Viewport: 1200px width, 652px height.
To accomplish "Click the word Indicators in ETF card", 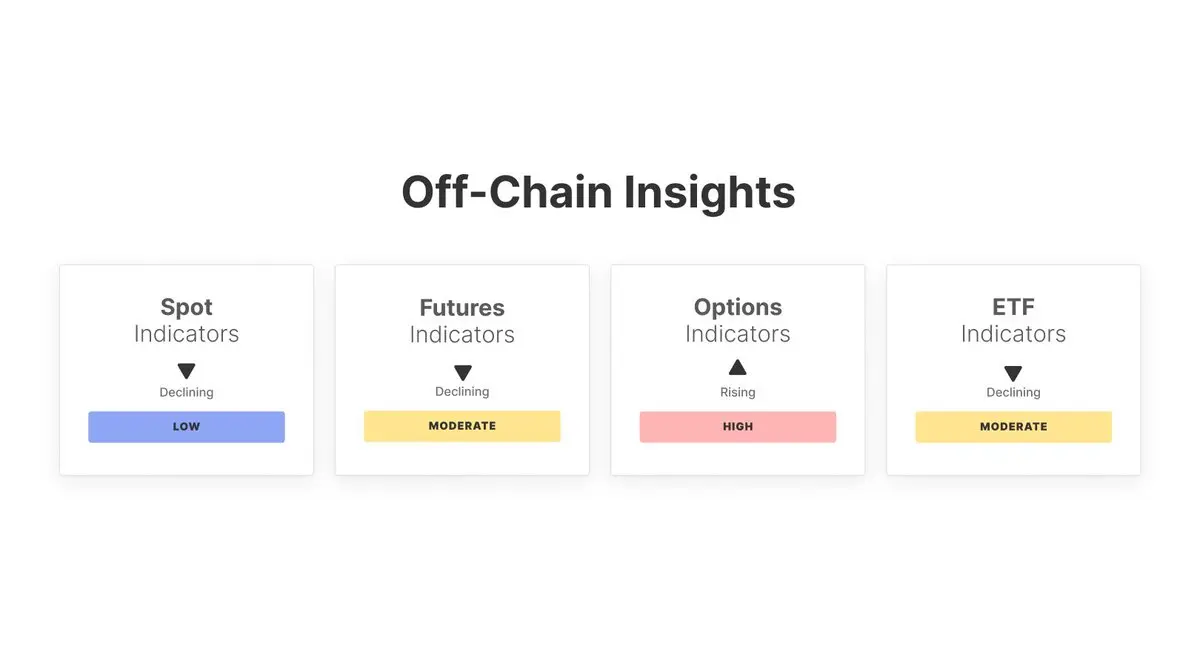I will pos(1013,334).
